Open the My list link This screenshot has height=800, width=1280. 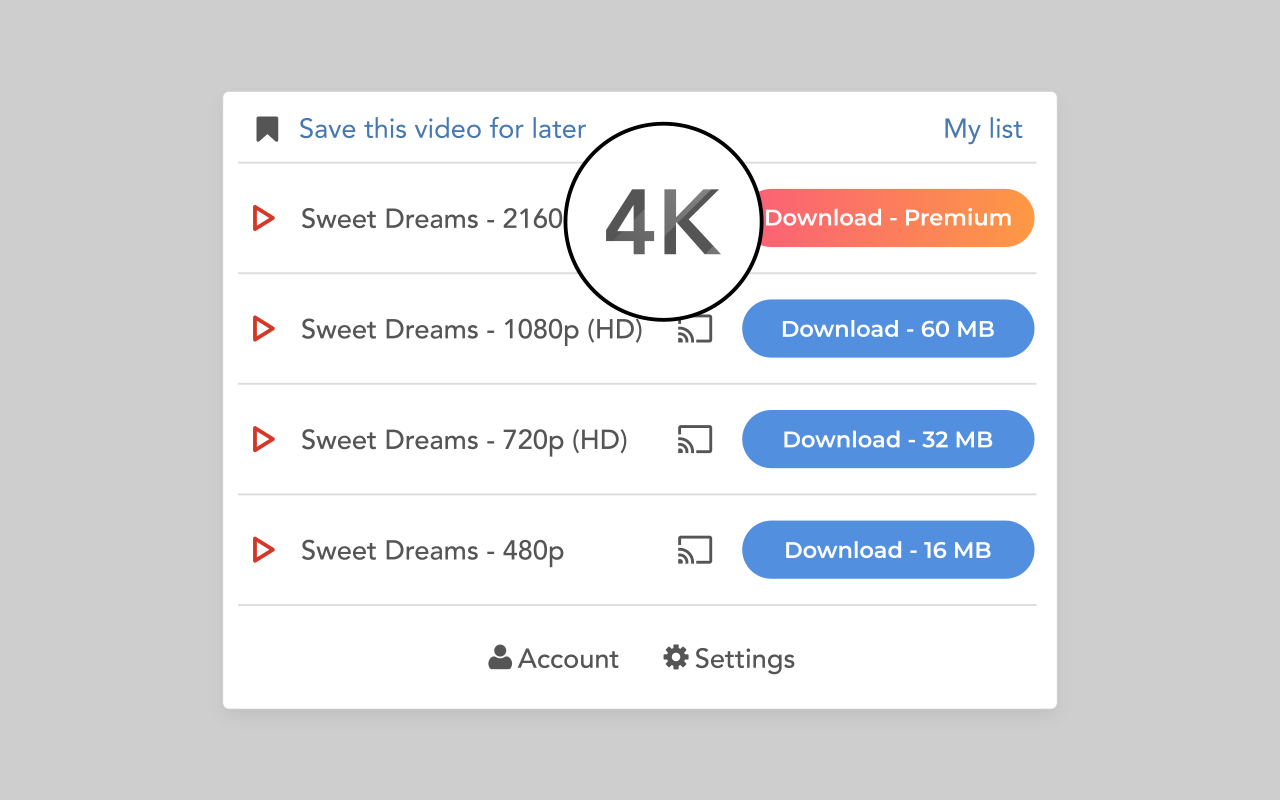tap(983, 129)
